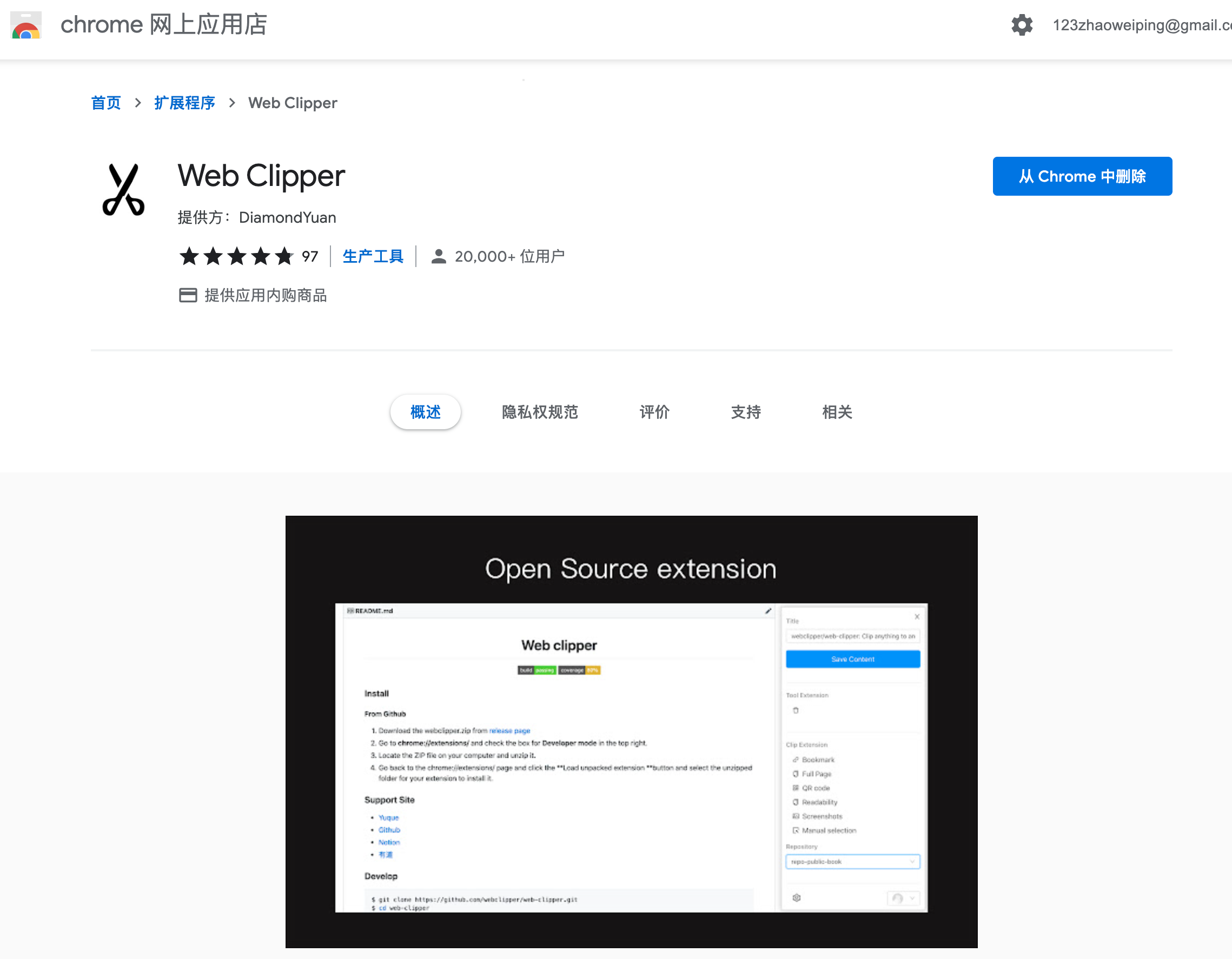Click chevron before Web Clipper breadcrumb
Image resolution: width=1232 pixels, height=959 pixels.
[x=232, y=103]
